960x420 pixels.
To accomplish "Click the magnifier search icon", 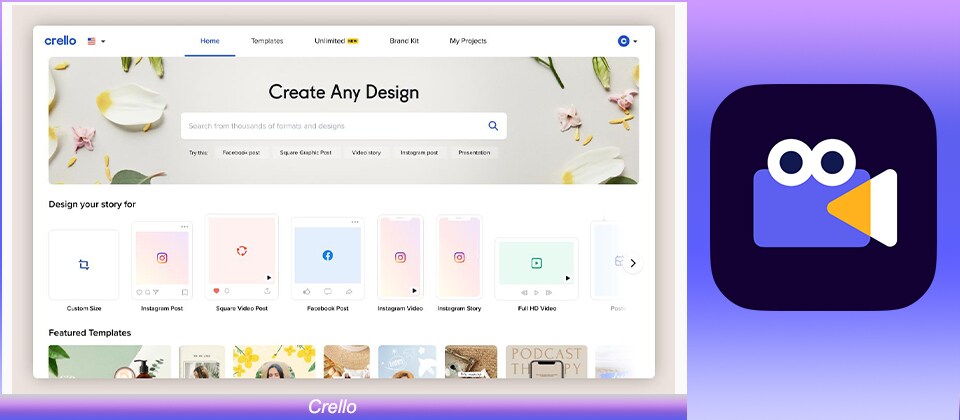I will (x=493, y=126).
